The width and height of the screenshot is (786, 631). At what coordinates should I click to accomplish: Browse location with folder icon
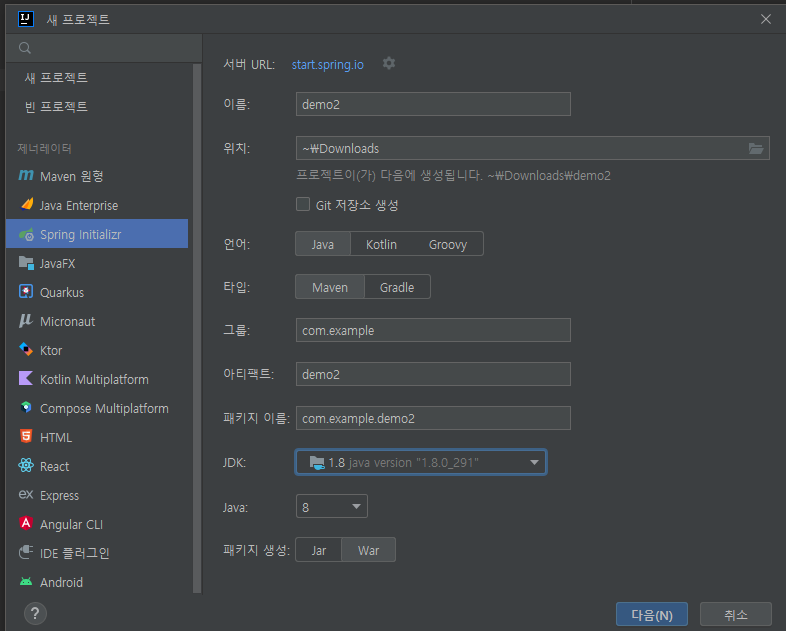point(756,148)
